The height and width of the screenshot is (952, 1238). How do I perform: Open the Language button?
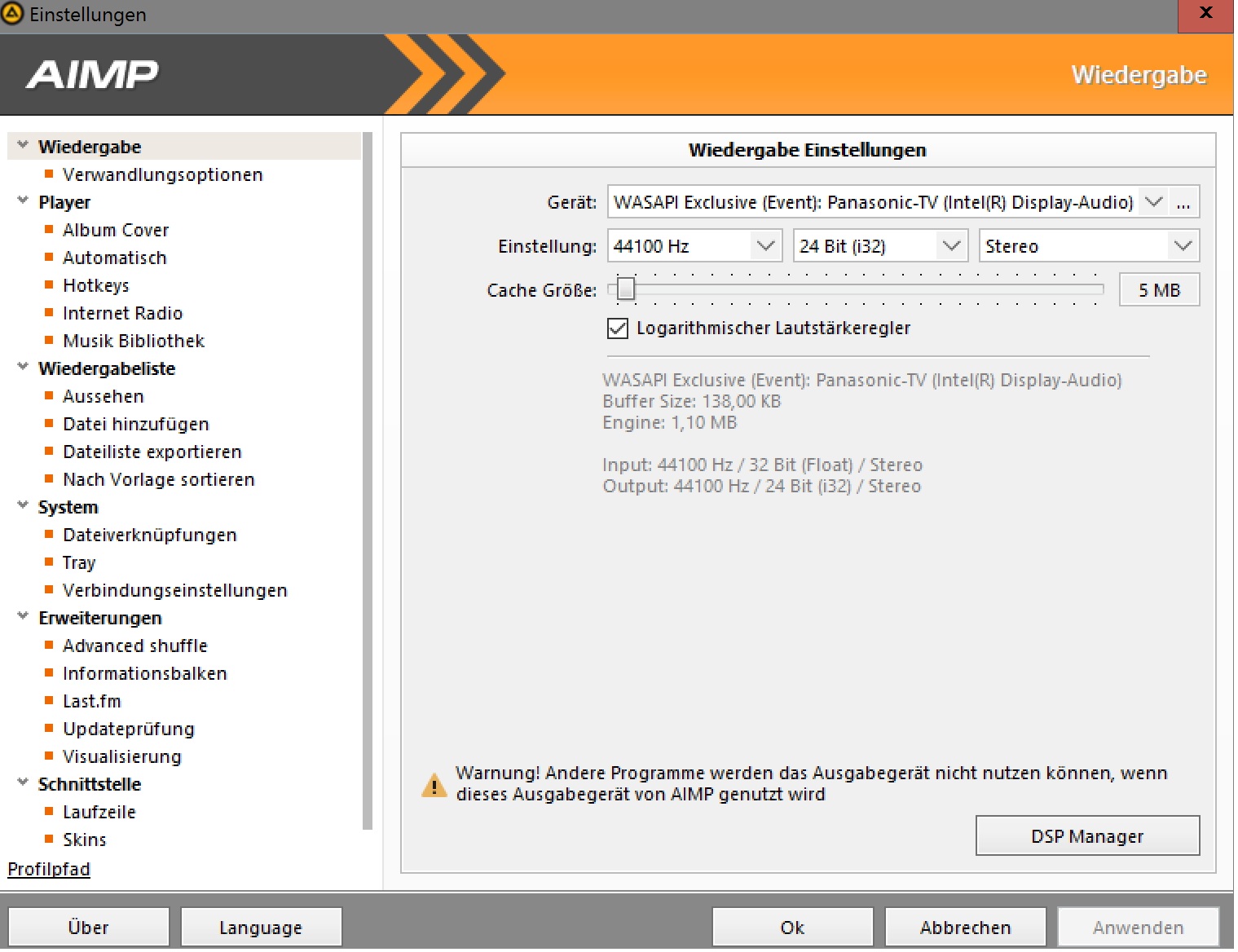(x=261, y=928)
